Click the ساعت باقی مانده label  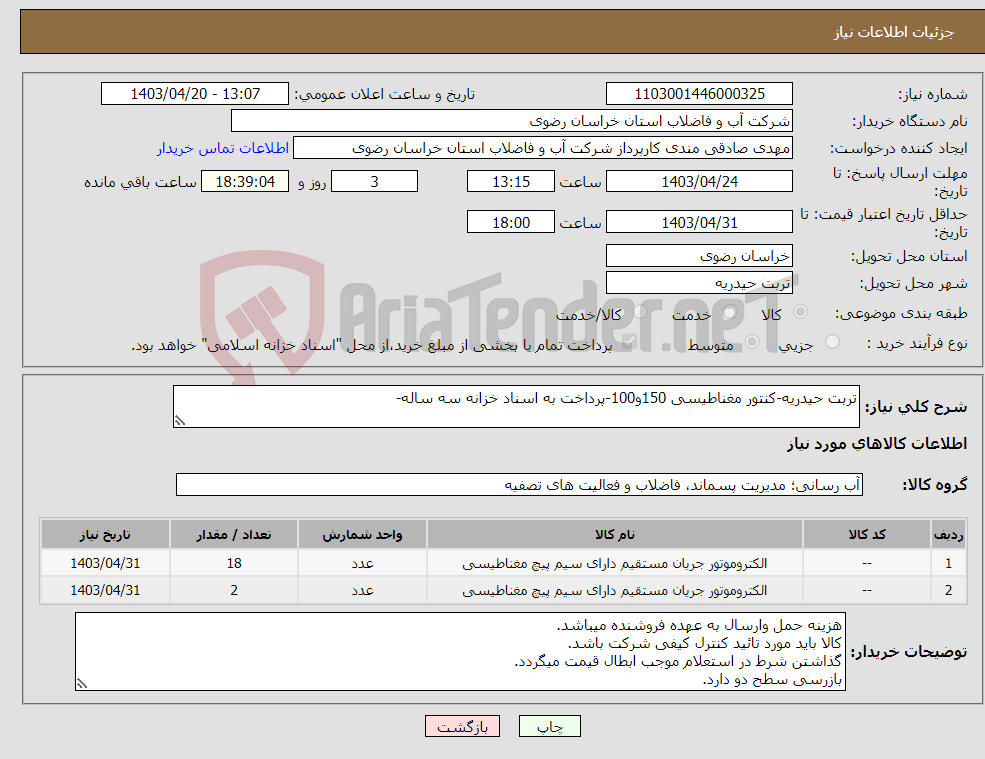(x=140, y=182)
